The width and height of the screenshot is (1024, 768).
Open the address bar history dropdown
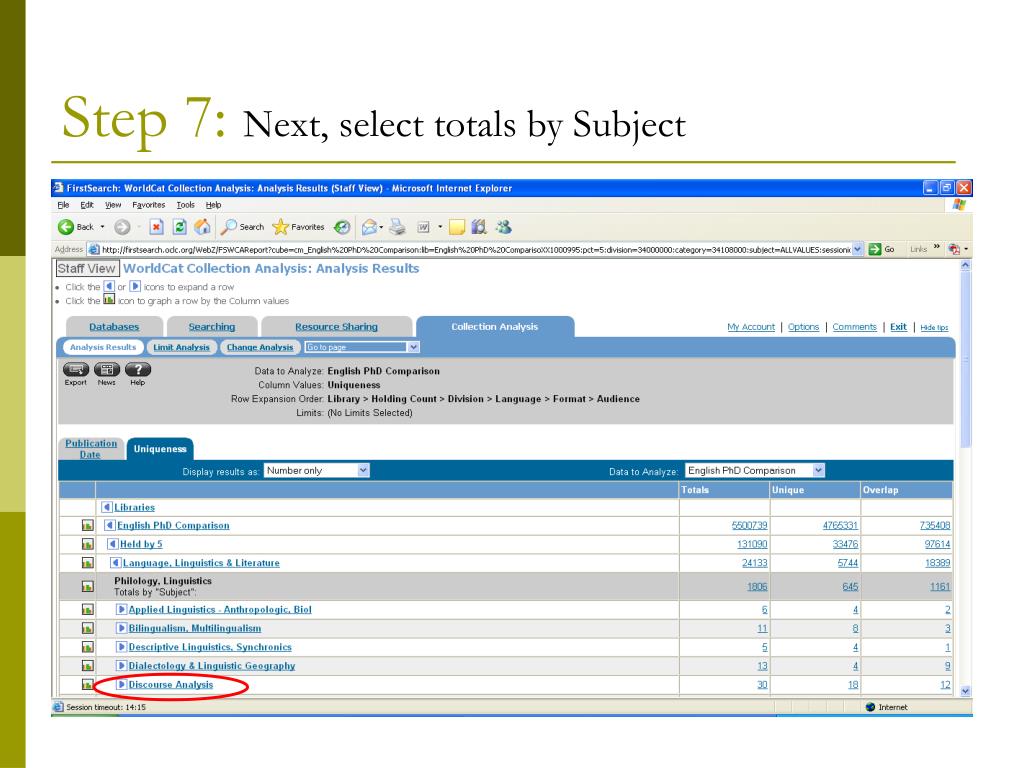pos(858,249)
